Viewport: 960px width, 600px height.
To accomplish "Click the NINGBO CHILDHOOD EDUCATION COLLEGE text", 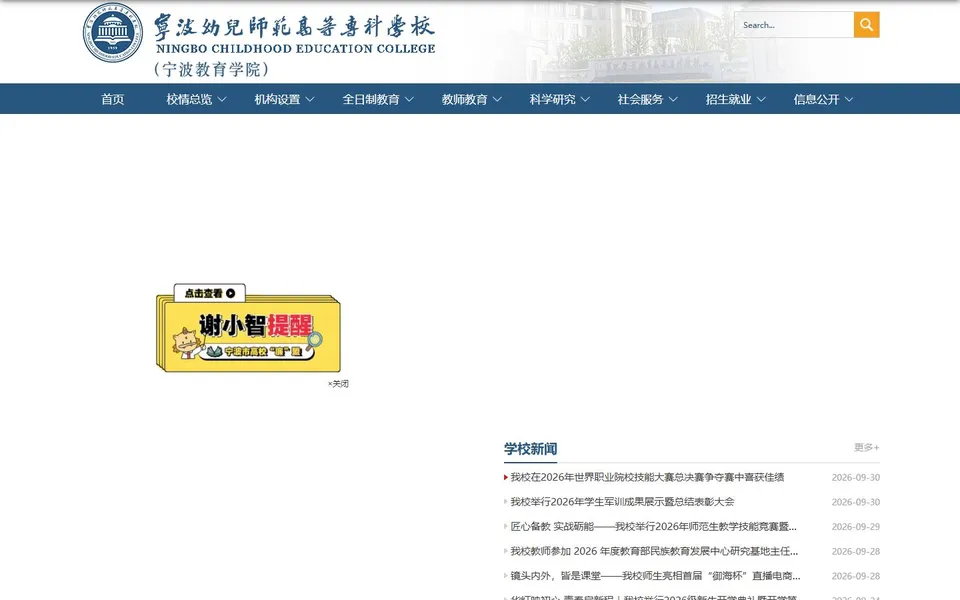I will (296, 48).
